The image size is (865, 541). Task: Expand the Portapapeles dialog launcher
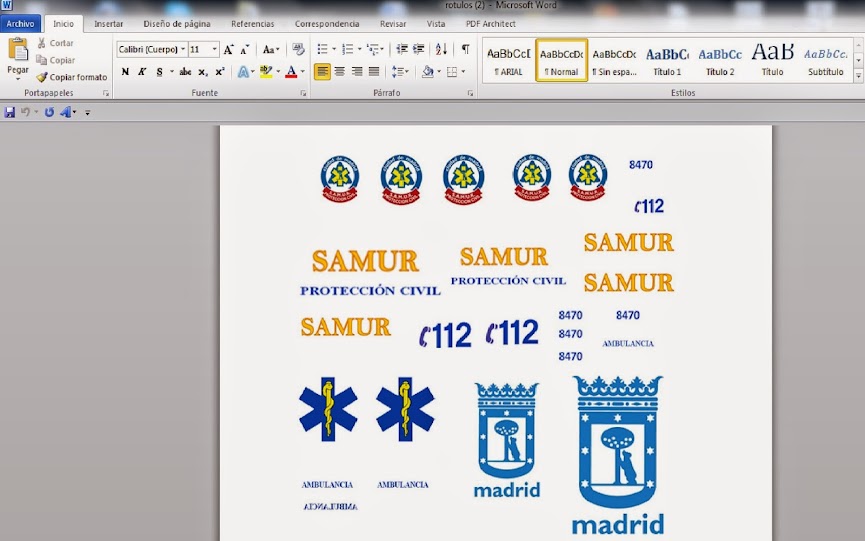[106, 94]
